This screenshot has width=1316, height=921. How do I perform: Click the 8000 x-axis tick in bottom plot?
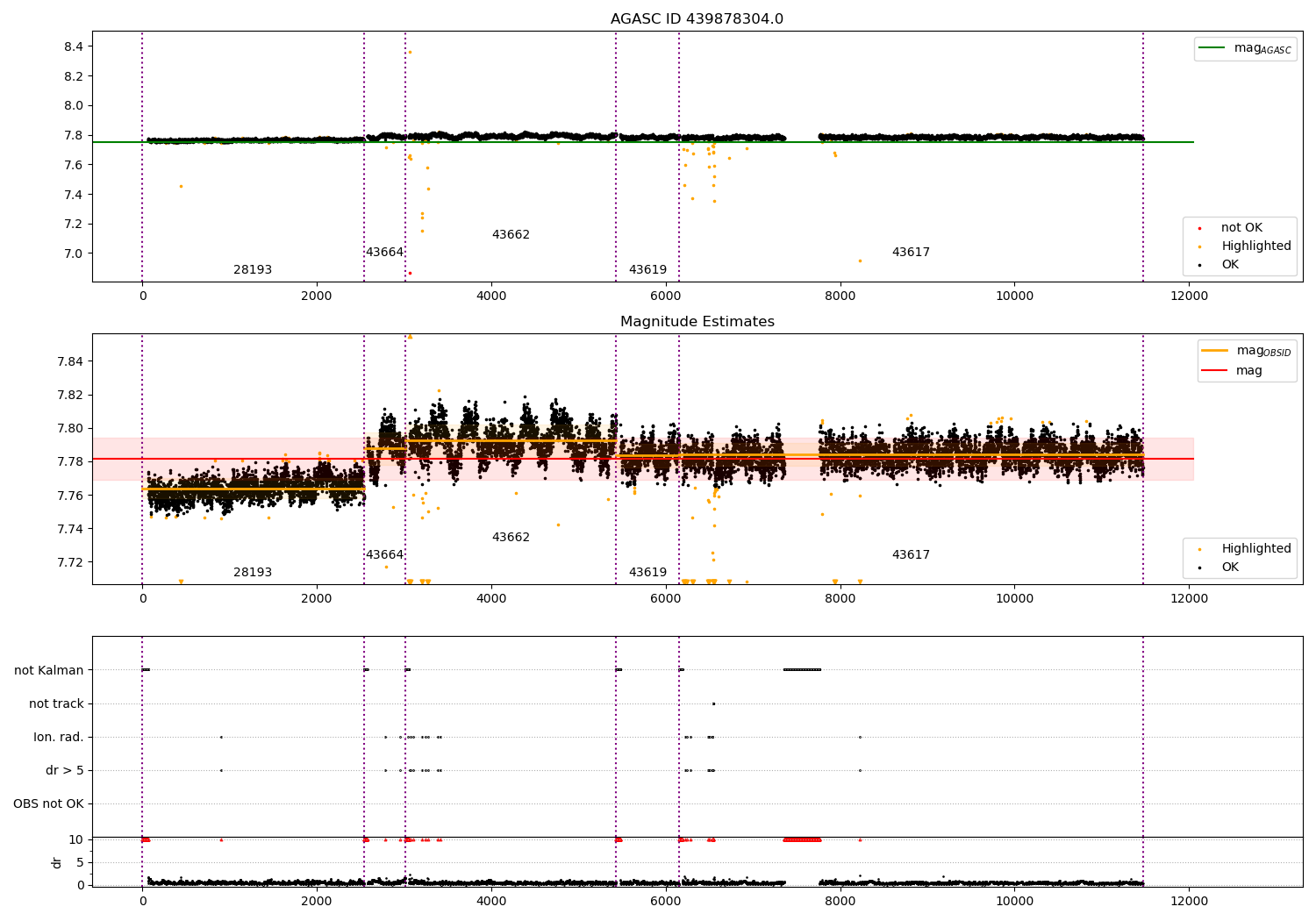pyautogui.click(x=840, y=902)
